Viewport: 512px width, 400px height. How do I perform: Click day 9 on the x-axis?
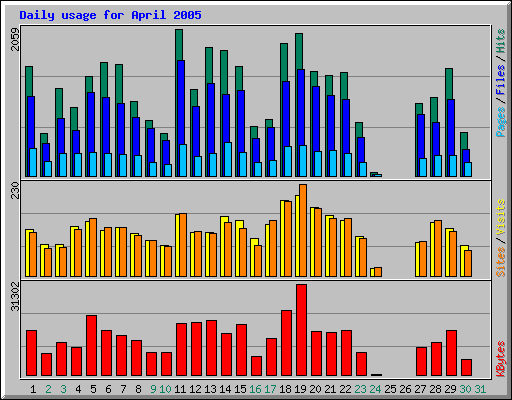coord(153,389)
